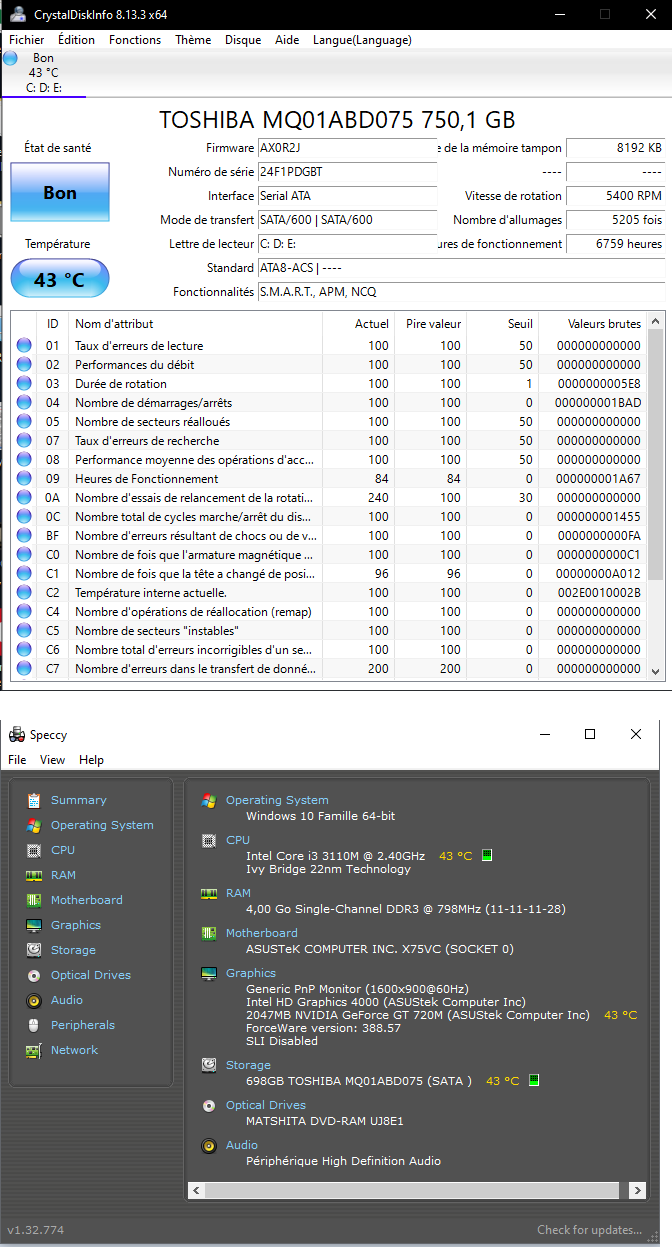Click the blue Bon health status button

pos(60,193)
